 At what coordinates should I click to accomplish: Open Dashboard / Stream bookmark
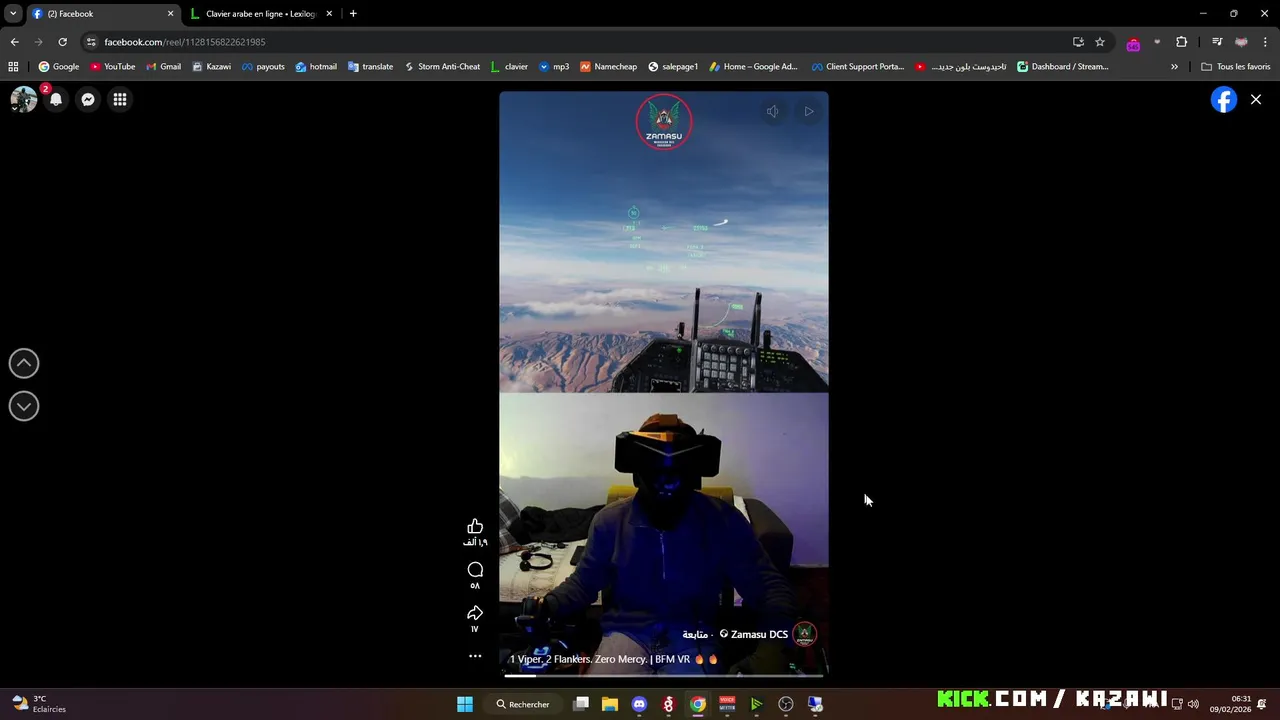click(1063, 67)
